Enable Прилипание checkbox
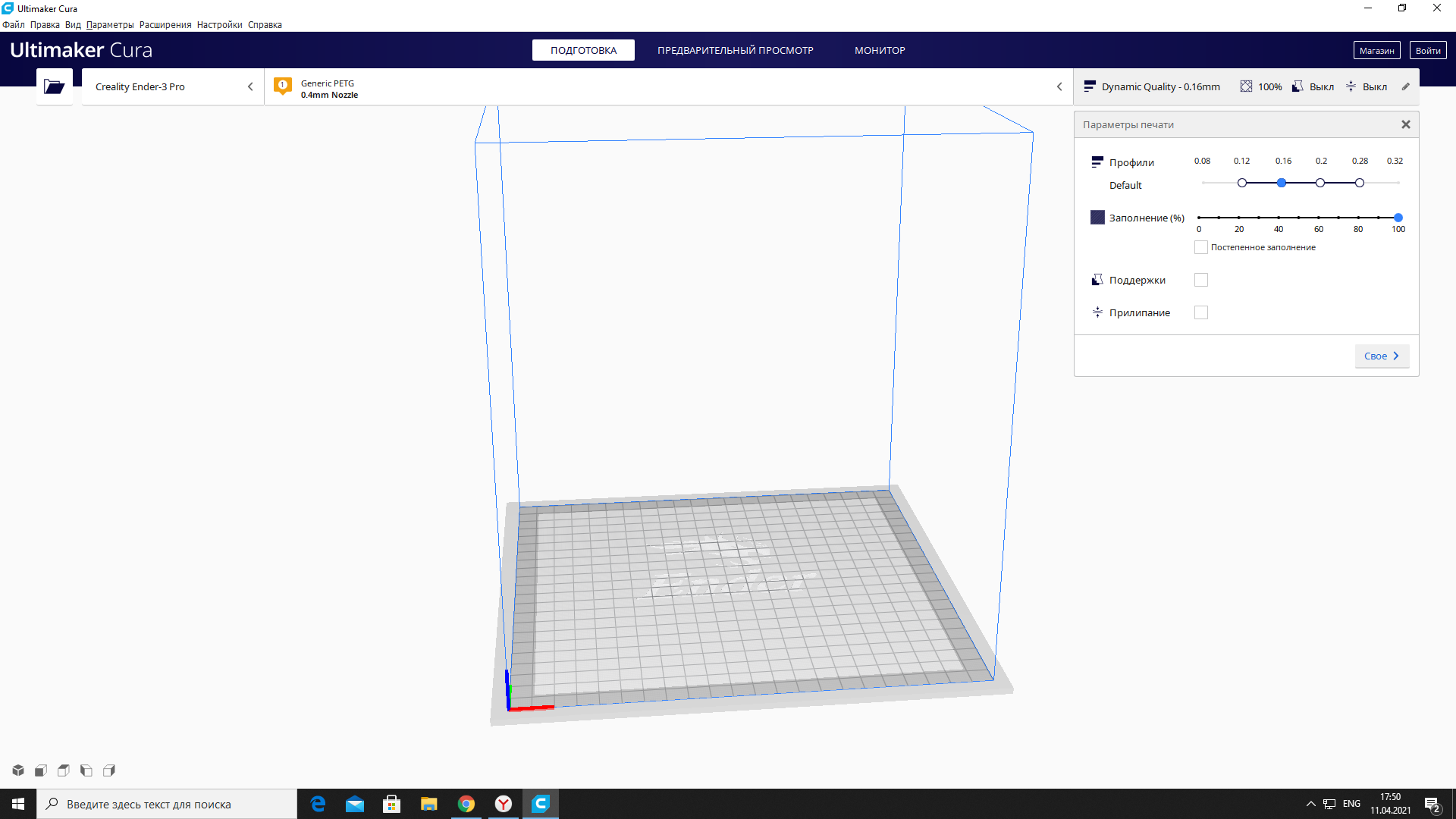This screenshot has width=1456, height=819. (x=1201, y=312)
